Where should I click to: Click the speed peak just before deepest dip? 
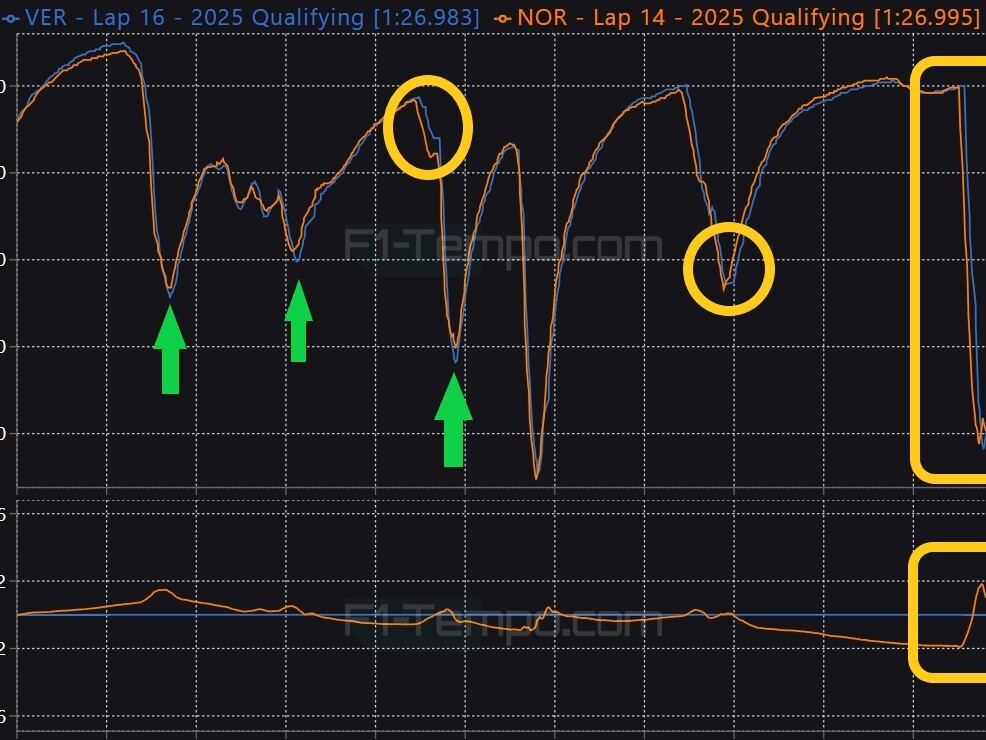tap(512, 145)
